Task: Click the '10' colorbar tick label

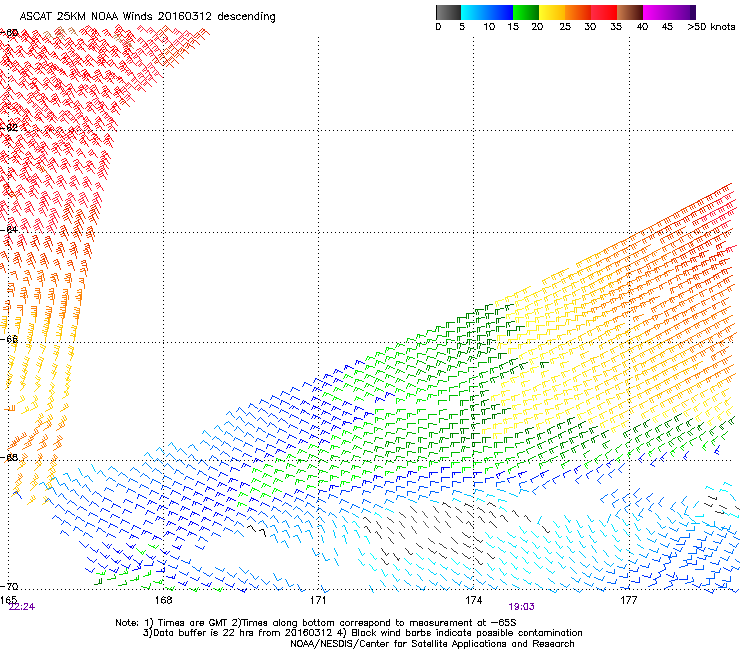Action: (x=489, y=26)
